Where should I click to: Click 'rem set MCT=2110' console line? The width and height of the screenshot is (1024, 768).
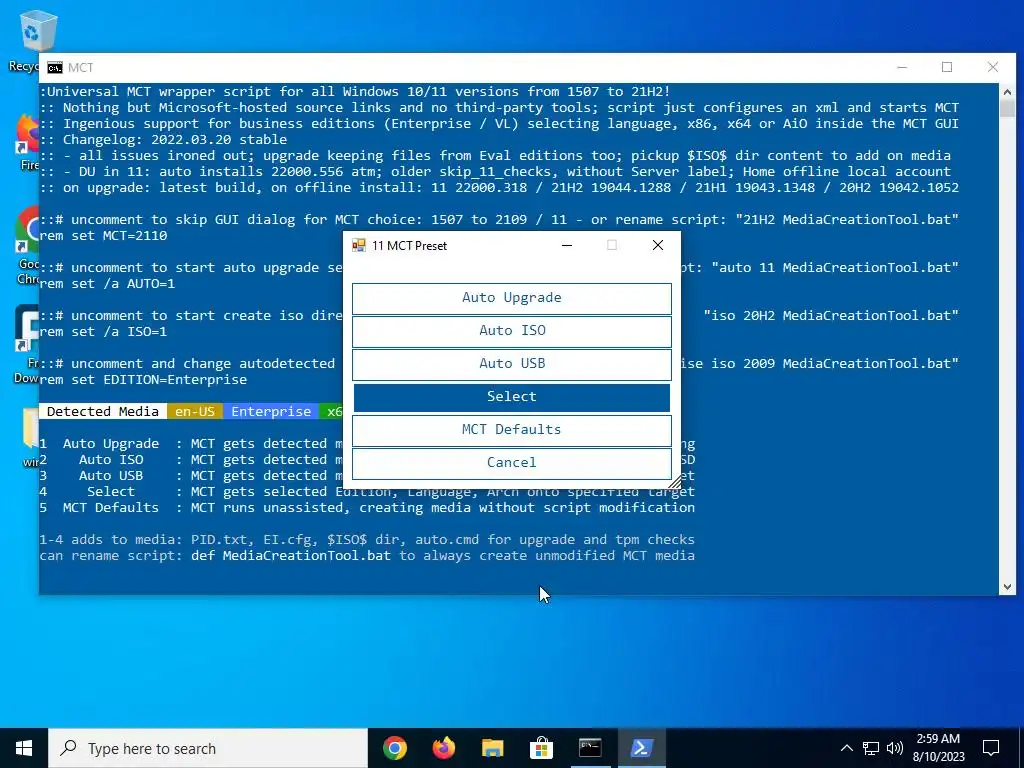tap(103, 236)
